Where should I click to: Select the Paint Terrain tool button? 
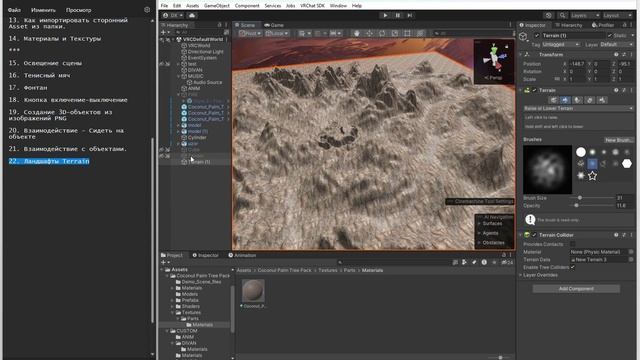565,100
